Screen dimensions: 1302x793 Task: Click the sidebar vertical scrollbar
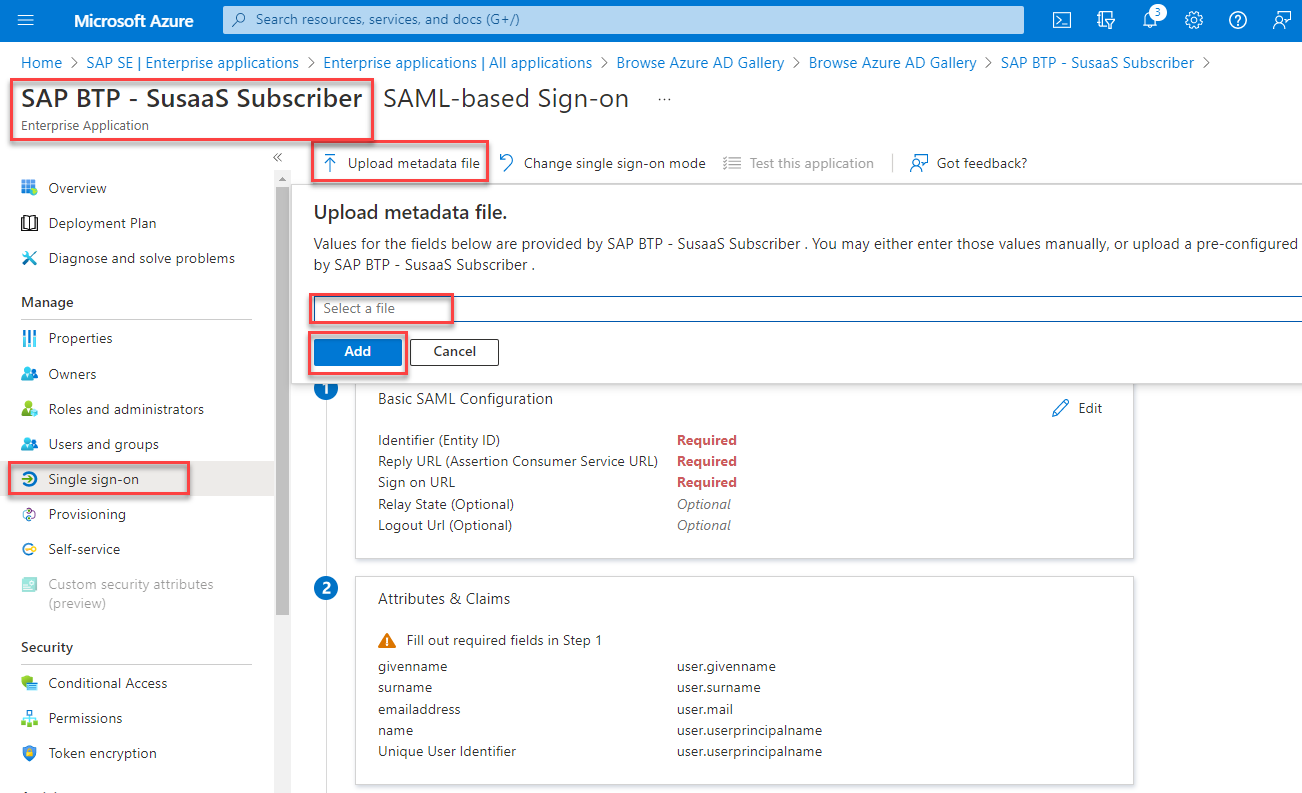click(282, 400)
